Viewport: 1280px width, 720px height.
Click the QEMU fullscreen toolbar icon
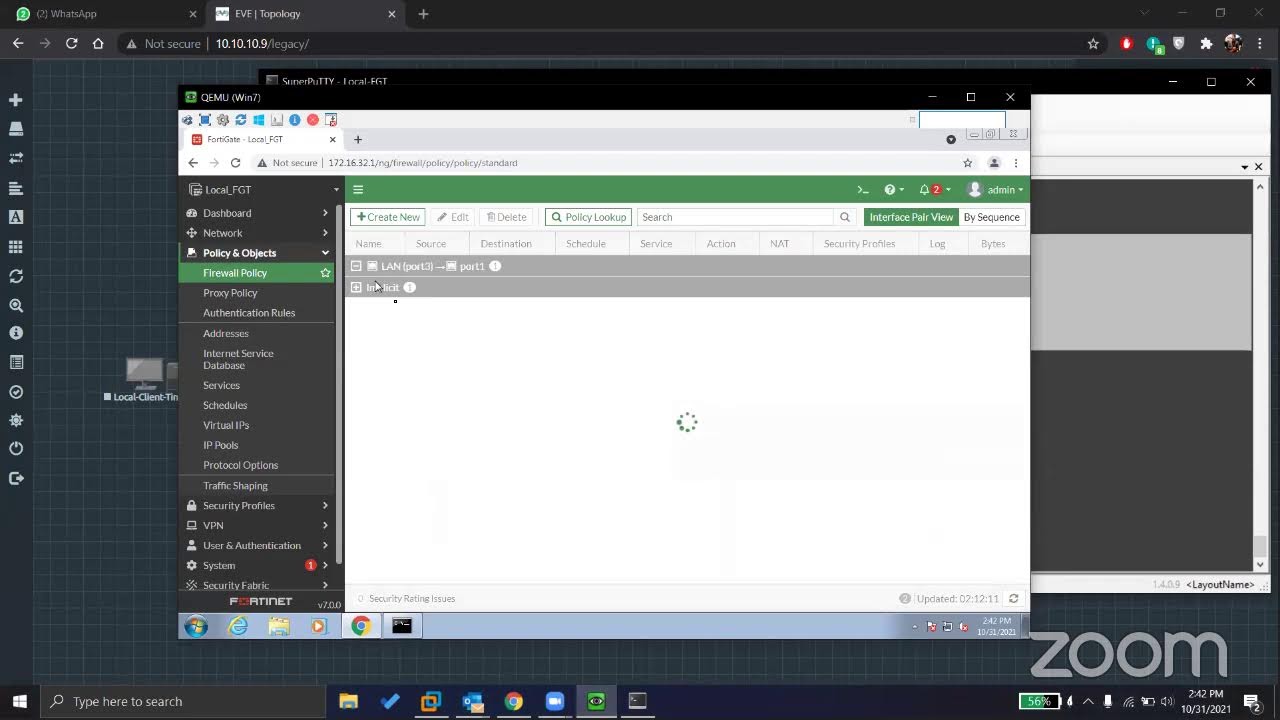tap(205, 120)
